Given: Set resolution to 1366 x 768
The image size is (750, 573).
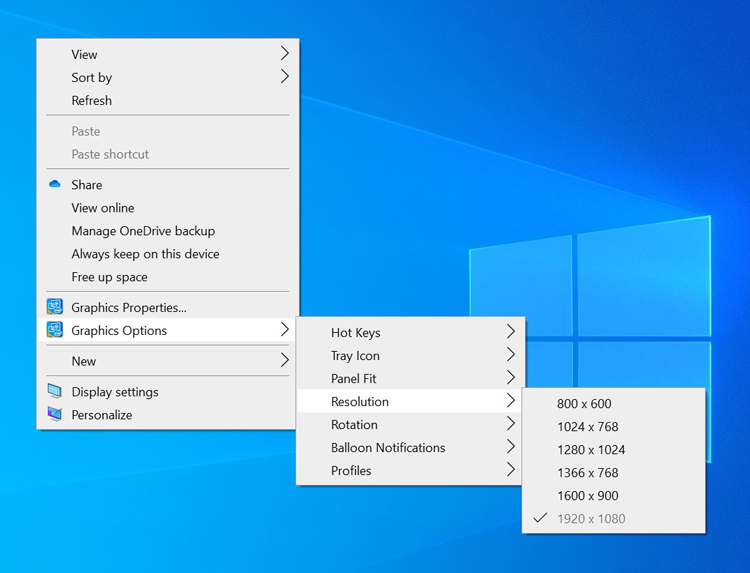Looking at the screenshot, I should tap(614, 472).
